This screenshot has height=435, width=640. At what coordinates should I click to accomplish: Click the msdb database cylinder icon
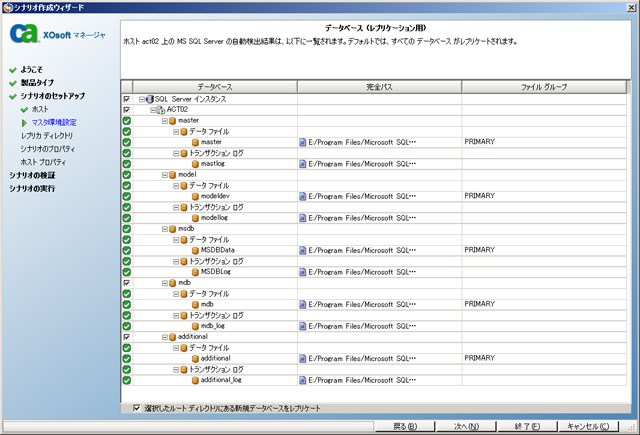coord(172,229)
